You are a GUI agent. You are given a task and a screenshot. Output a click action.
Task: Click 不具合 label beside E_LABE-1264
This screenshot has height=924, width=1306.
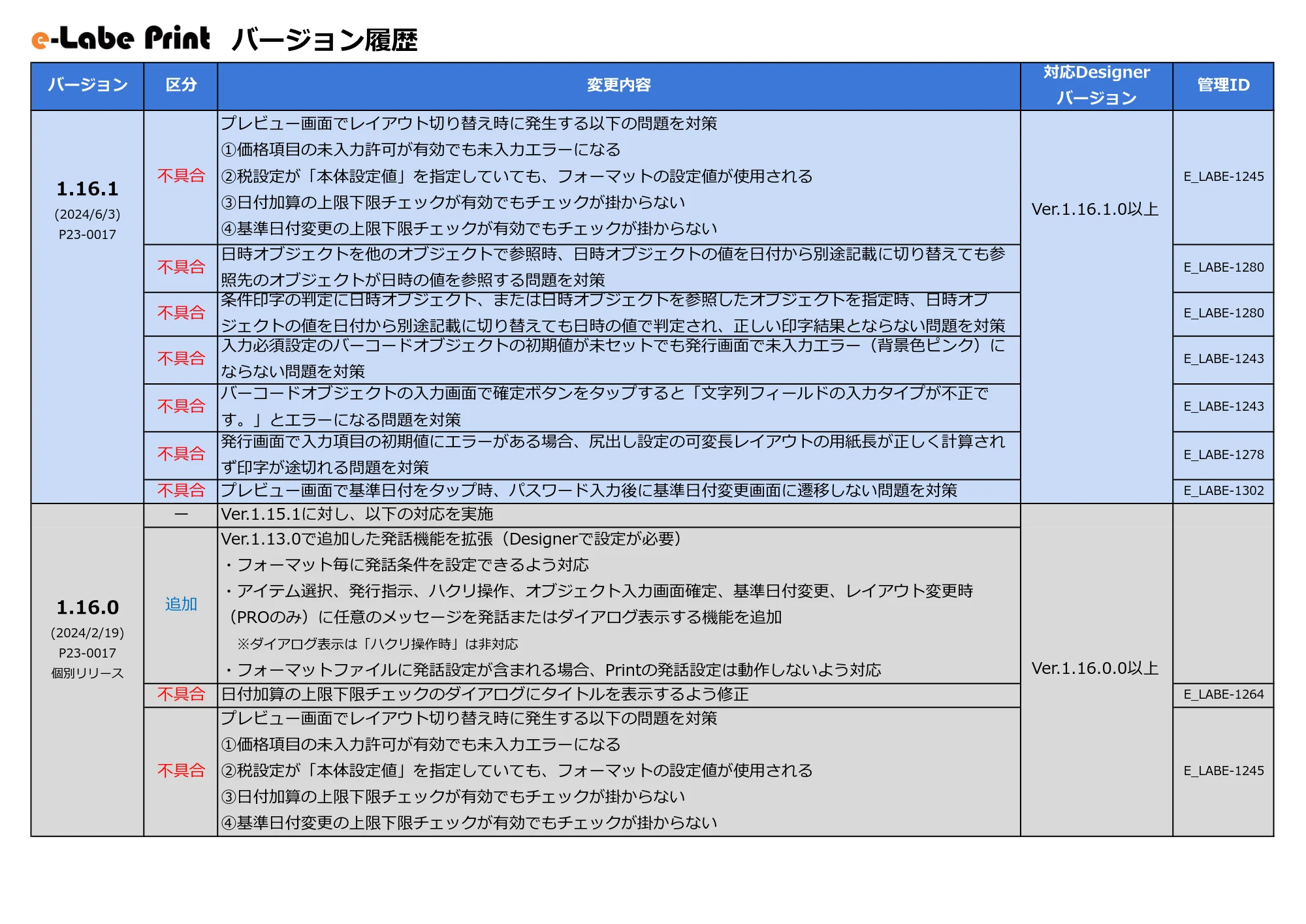point(181,695)
